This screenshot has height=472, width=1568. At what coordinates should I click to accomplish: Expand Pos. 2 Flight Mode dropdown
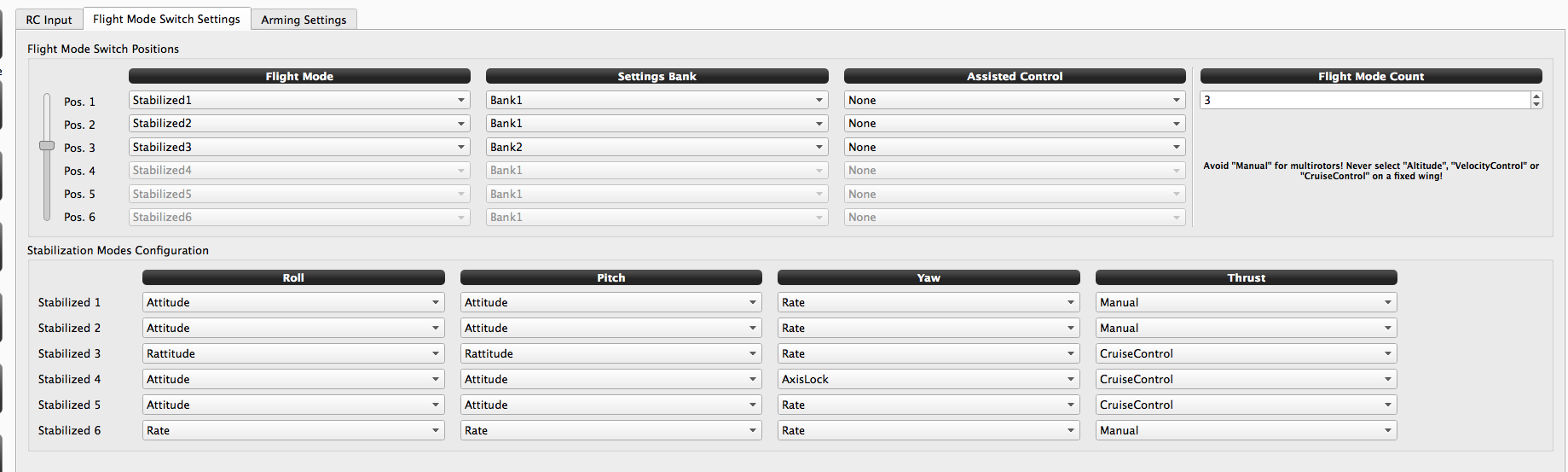click(x=298, y=123)
